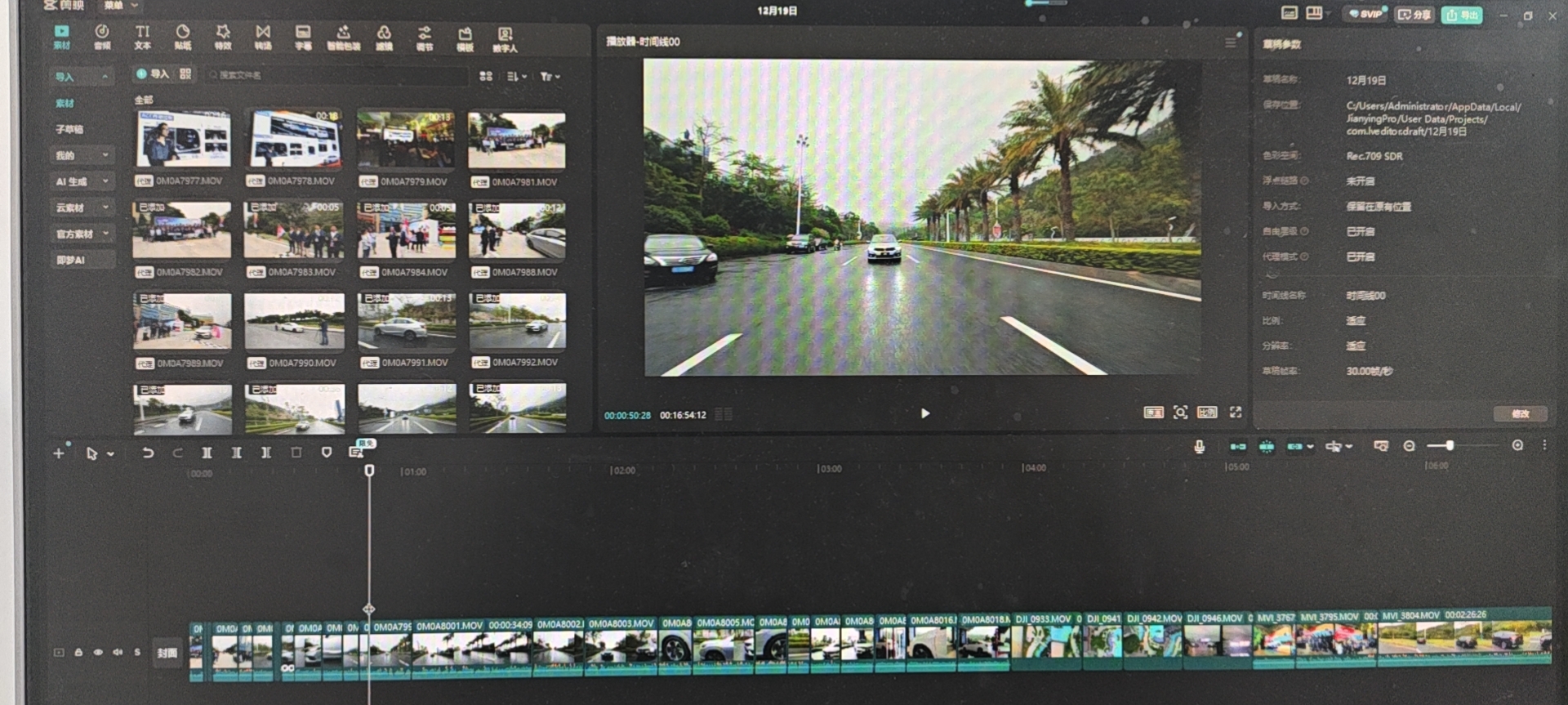Select the 0M0A7990.MOV clip thumbnail
Image resolution: width=1568 pixels, height=705 pixels.
[x=294, y=323]
